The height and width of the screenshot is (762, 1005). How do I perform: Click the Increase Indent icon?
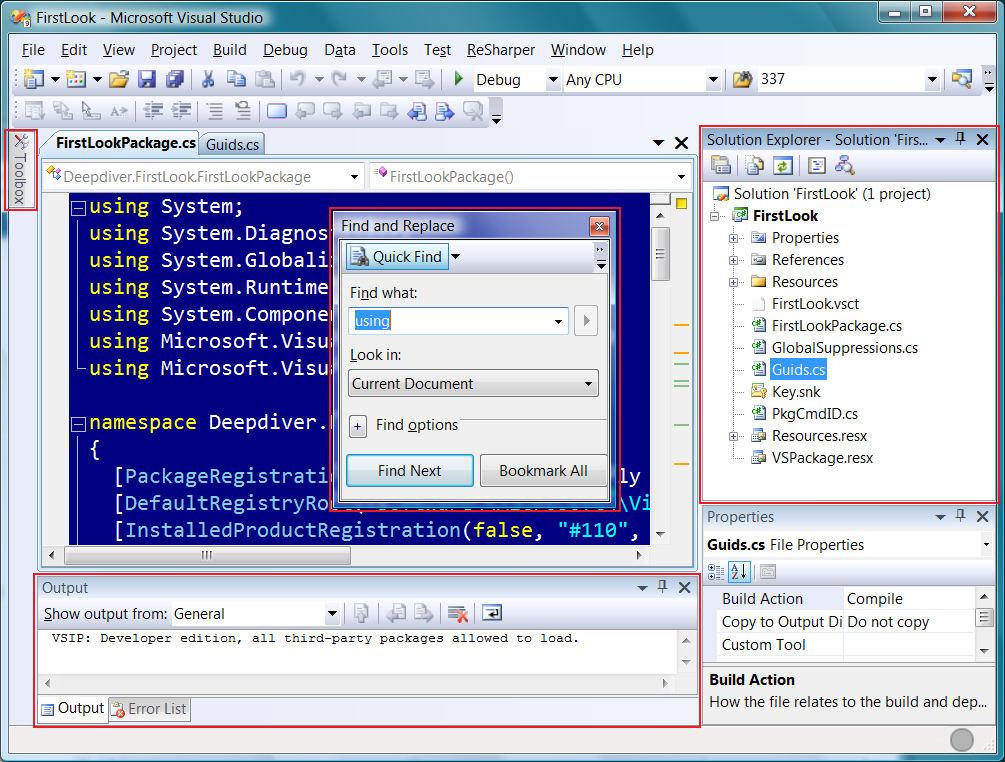[x=181, y=111]
